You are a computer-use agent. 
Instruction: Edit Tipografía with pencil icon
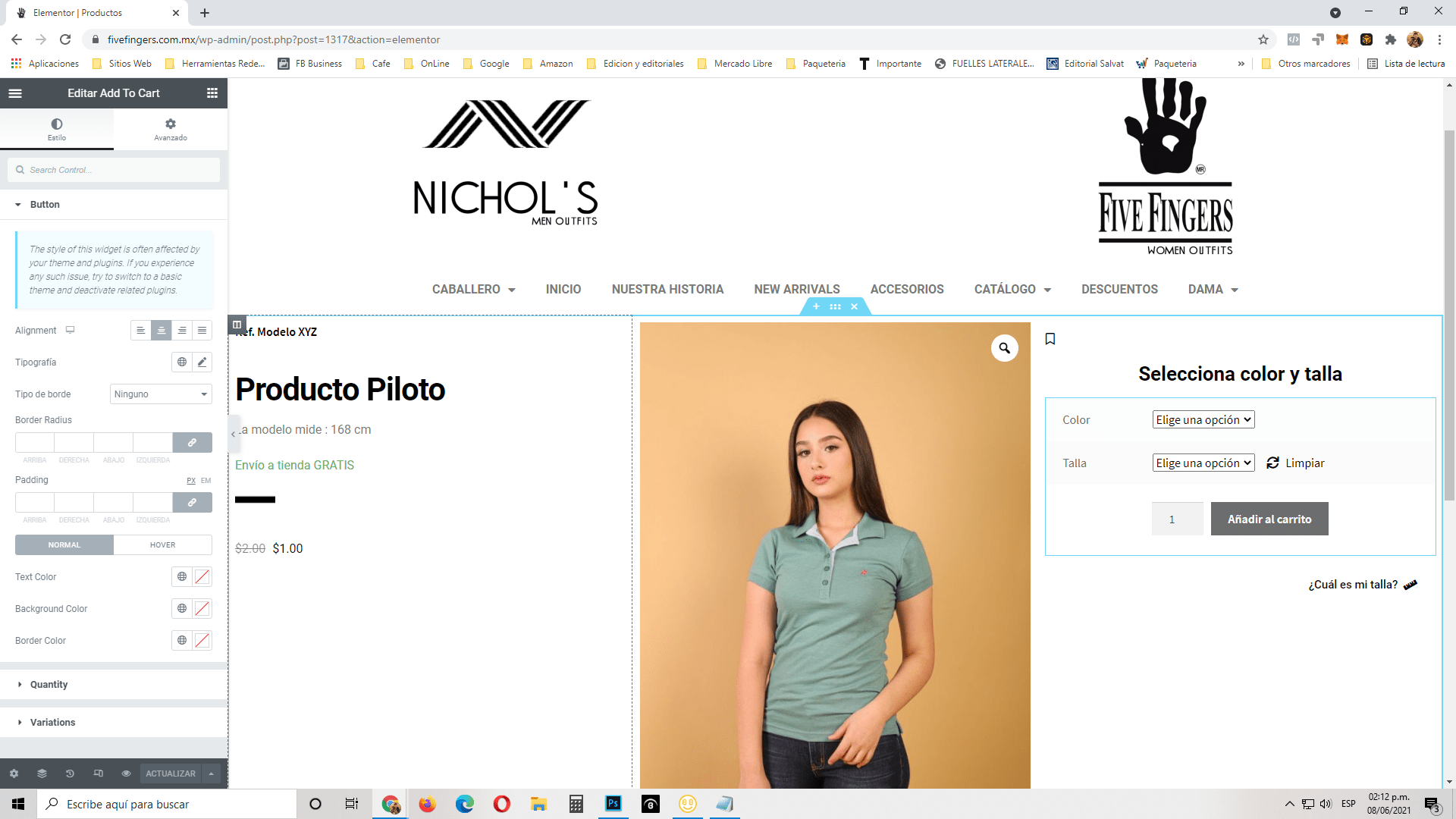pyautogui.click(x=202, y=362)
